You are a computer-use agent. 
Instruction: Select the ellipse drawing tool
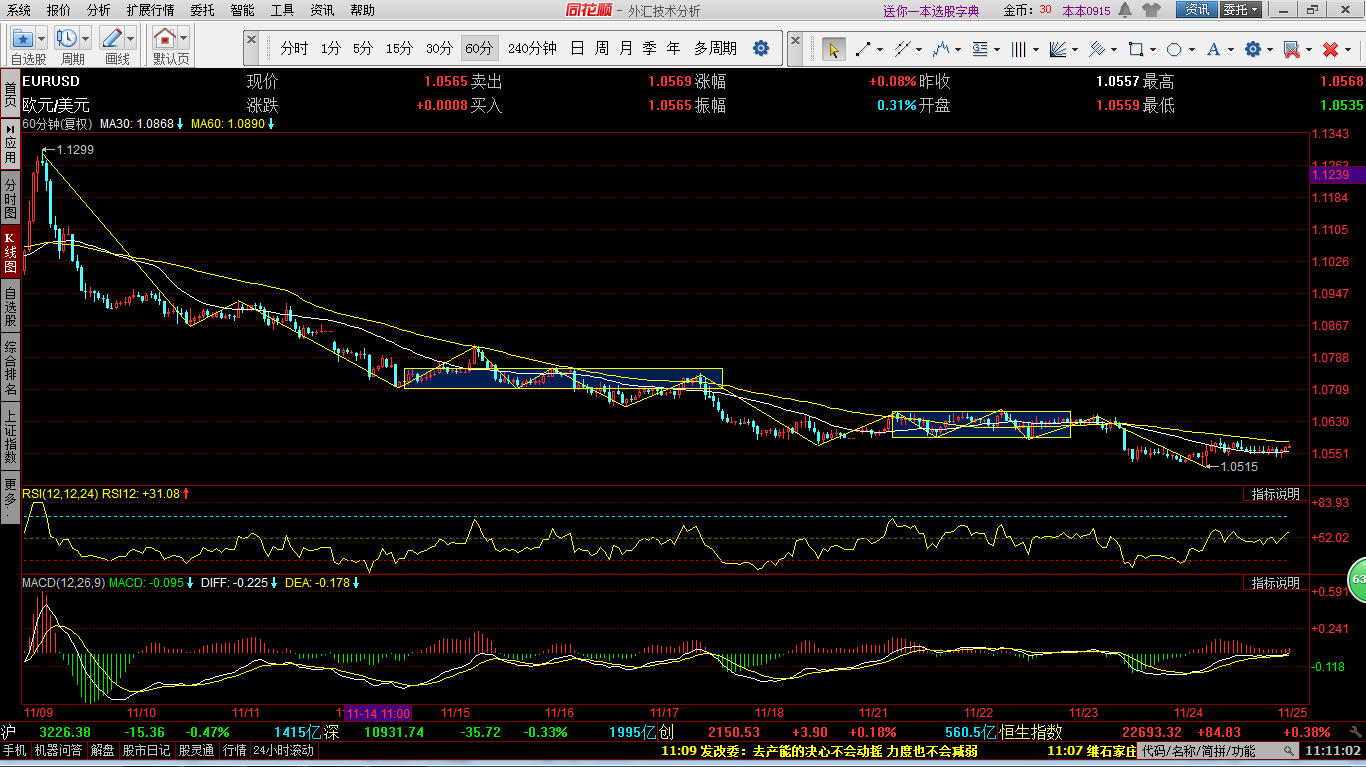(1174, 49)
